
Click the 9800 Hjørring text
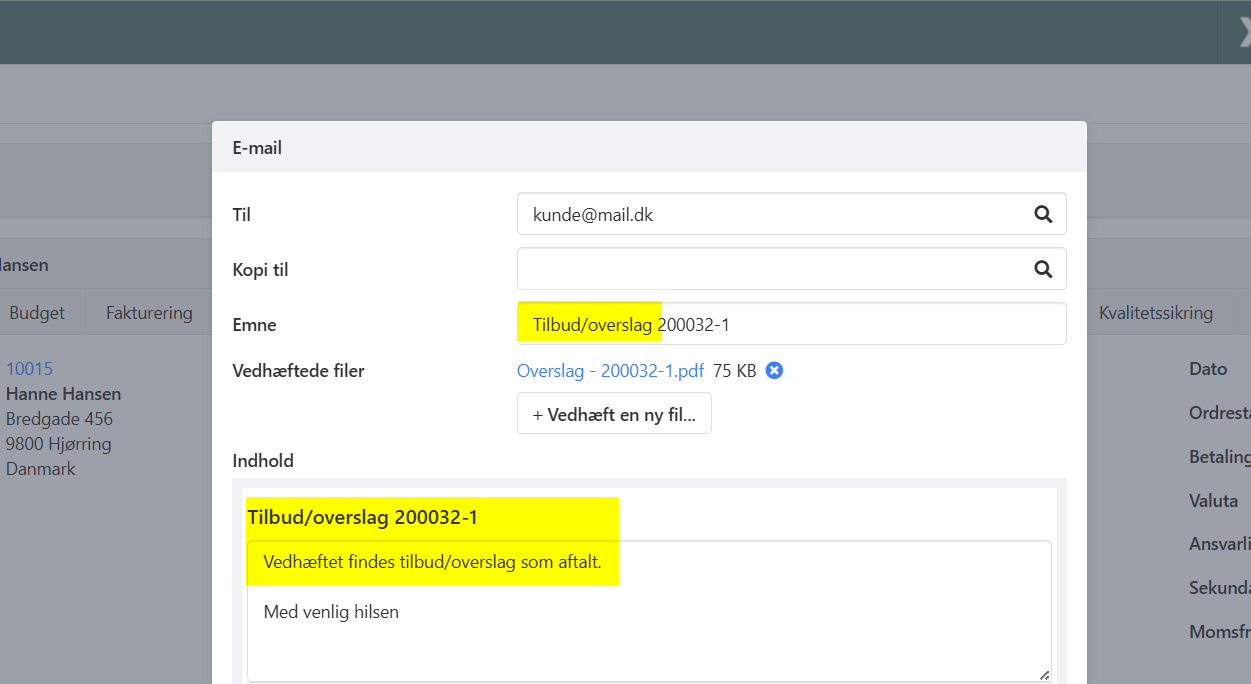58,444
